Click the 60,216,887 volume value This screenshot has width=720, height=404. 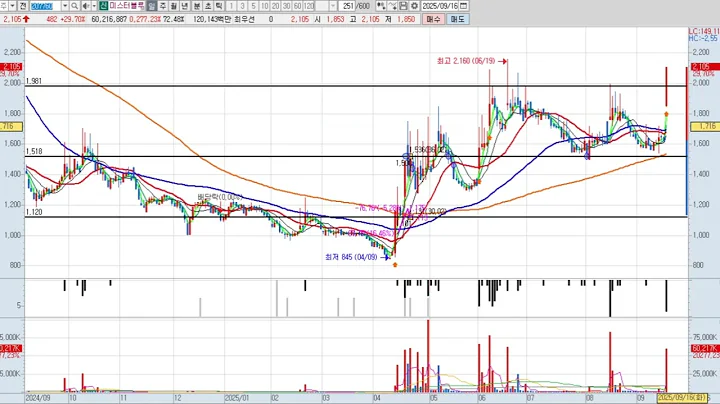tap(109, 19)
